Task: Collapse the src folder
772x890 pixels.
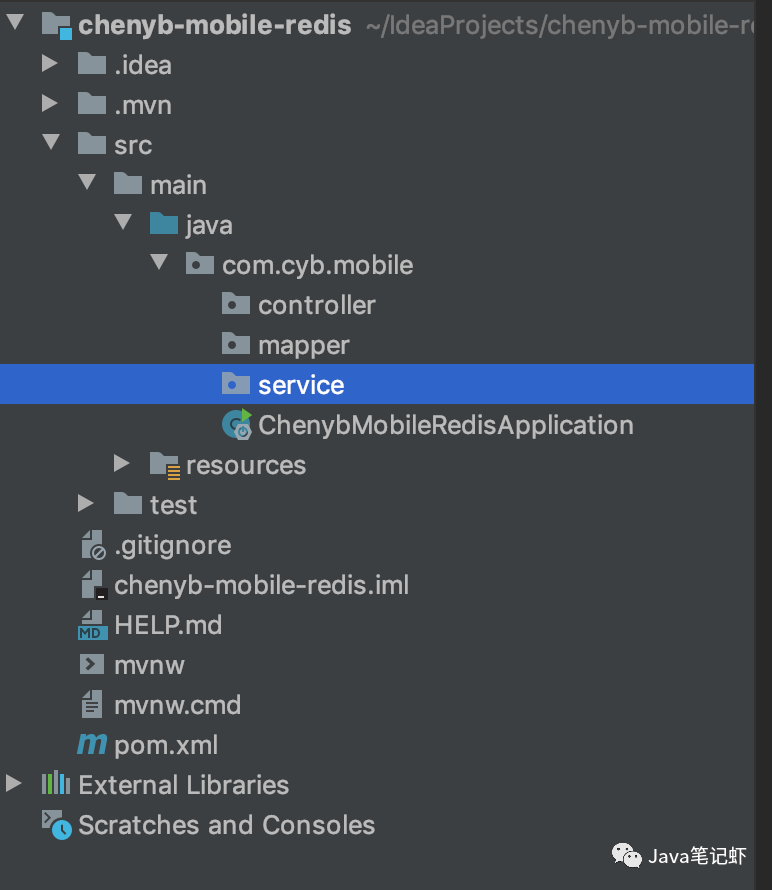Action: coord(52,143)
